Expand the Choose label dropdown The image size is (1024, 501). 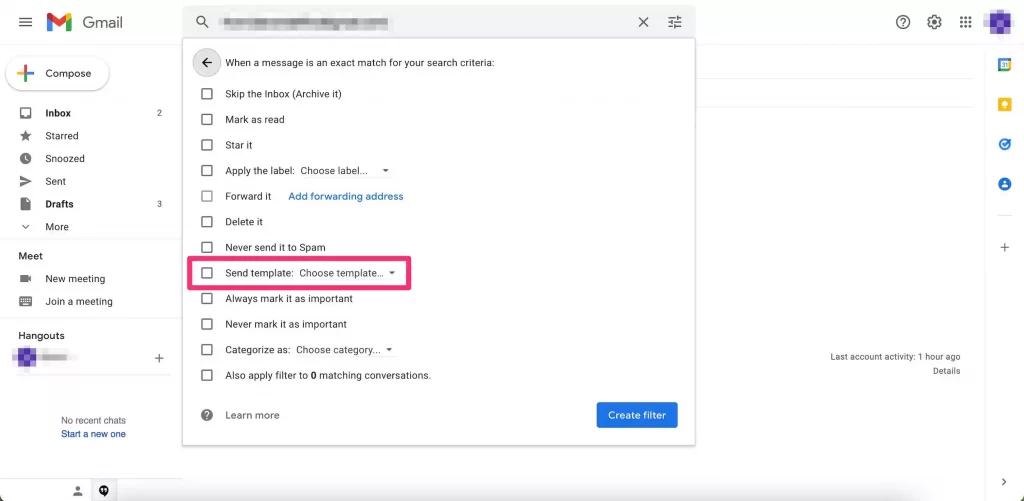pyautogui.click(x=345, y=171)
